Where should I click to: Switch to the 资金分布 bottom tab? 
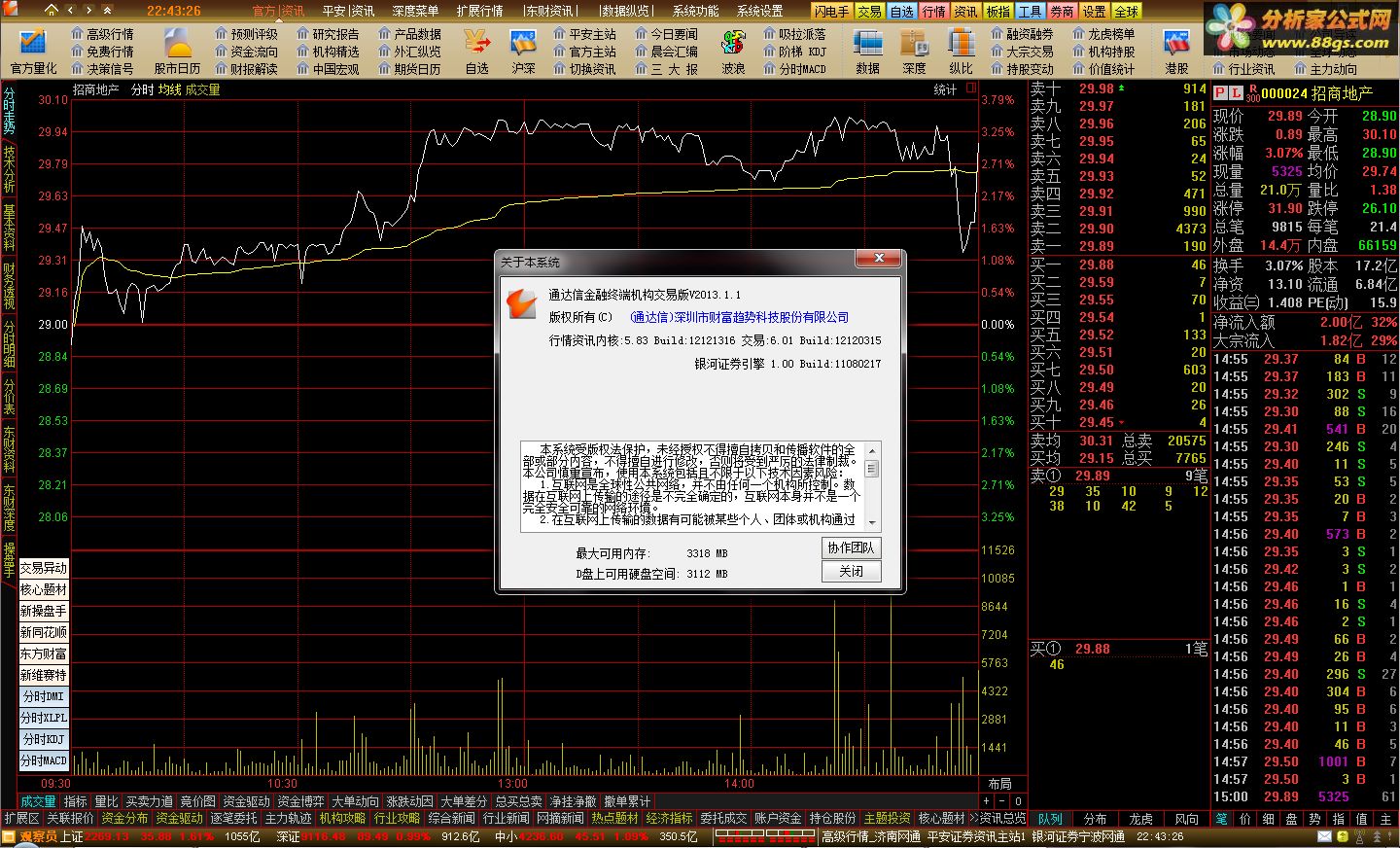124,819
